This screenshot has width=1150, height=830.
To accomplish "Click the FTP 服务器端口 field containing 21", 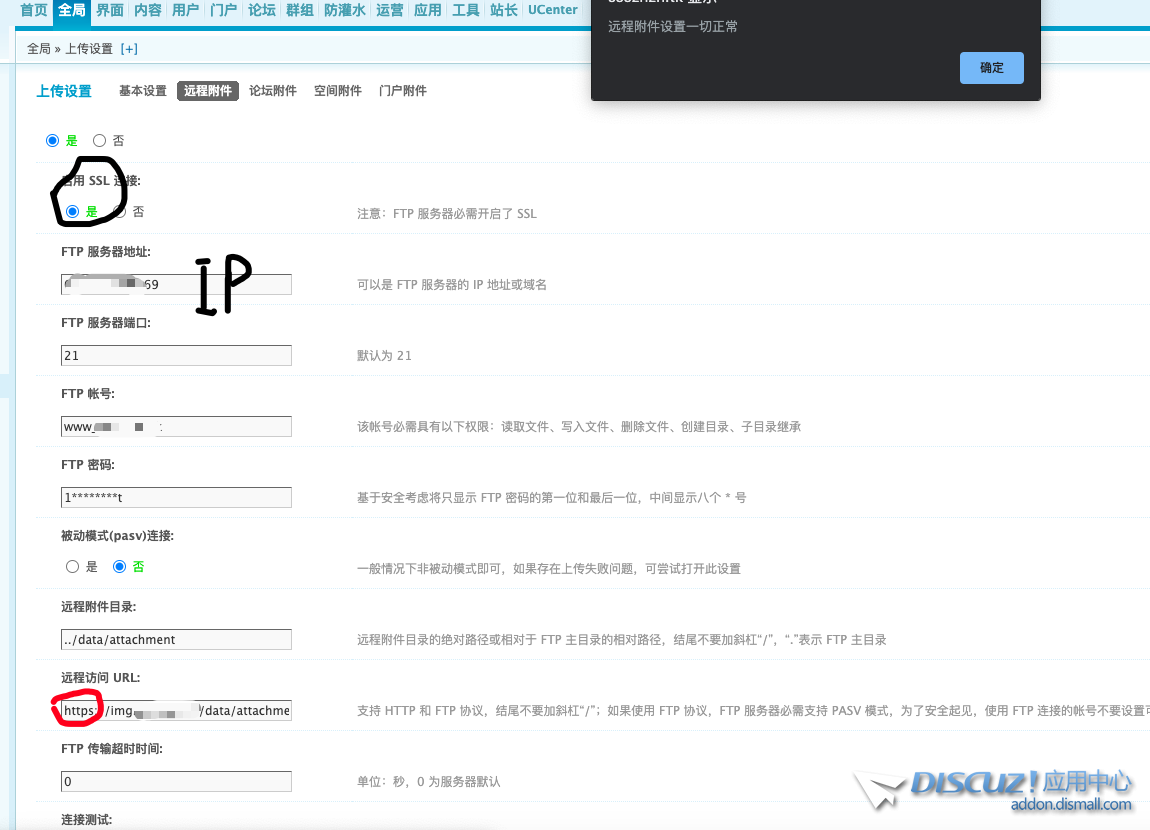I will tap(176, 355).
